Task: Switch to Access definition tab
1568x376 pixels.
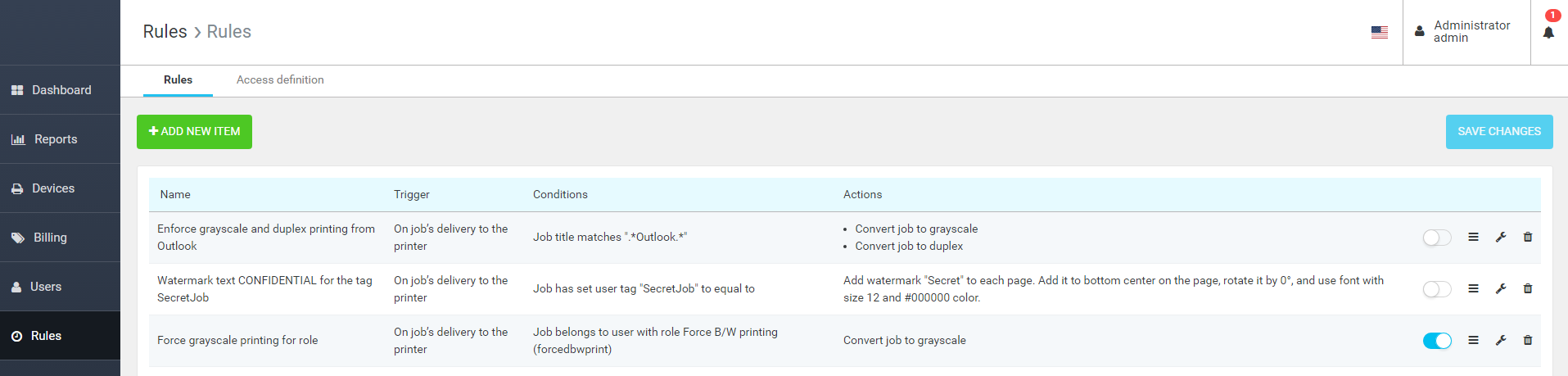Action: [280, 80]
